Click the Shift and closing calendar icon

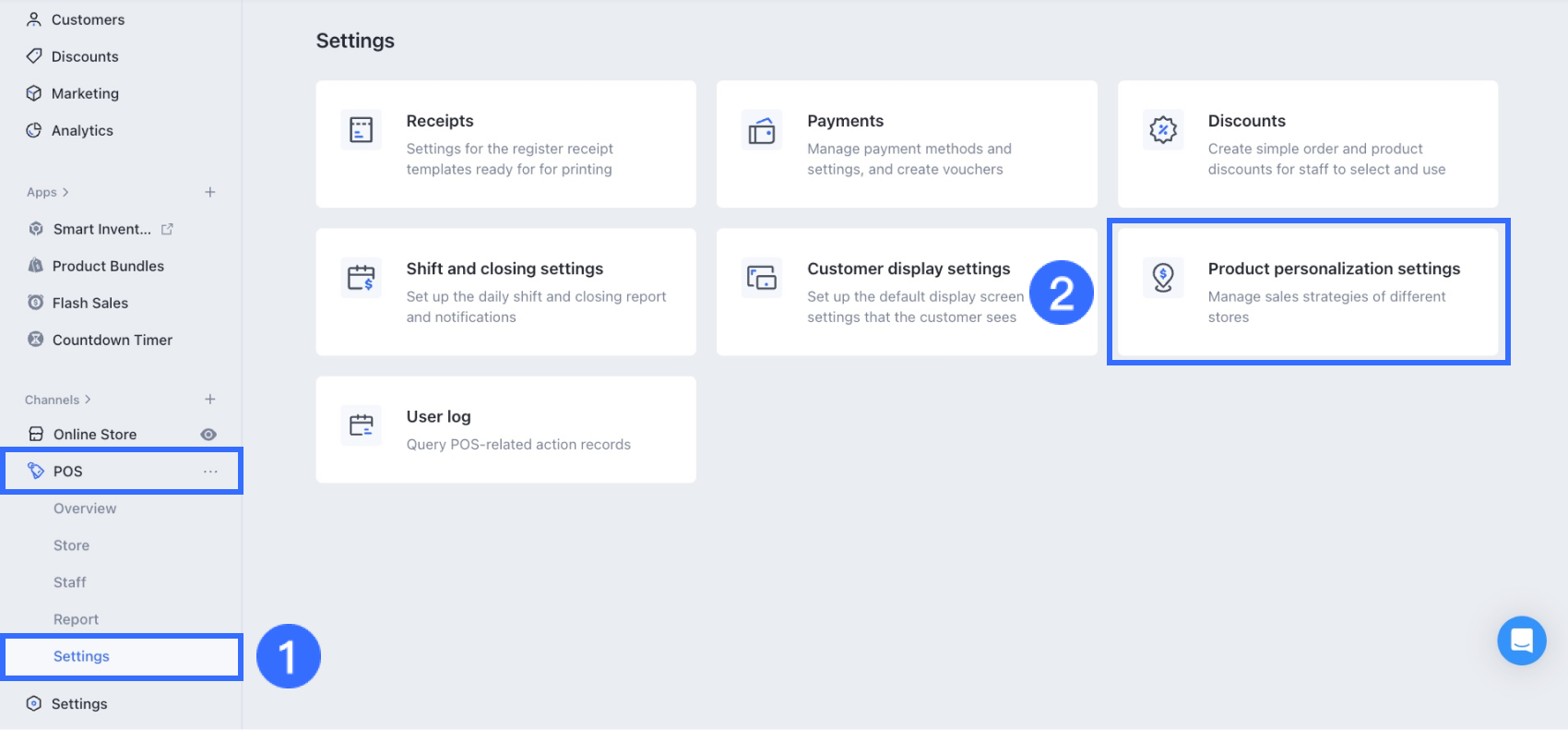point(362,278)
